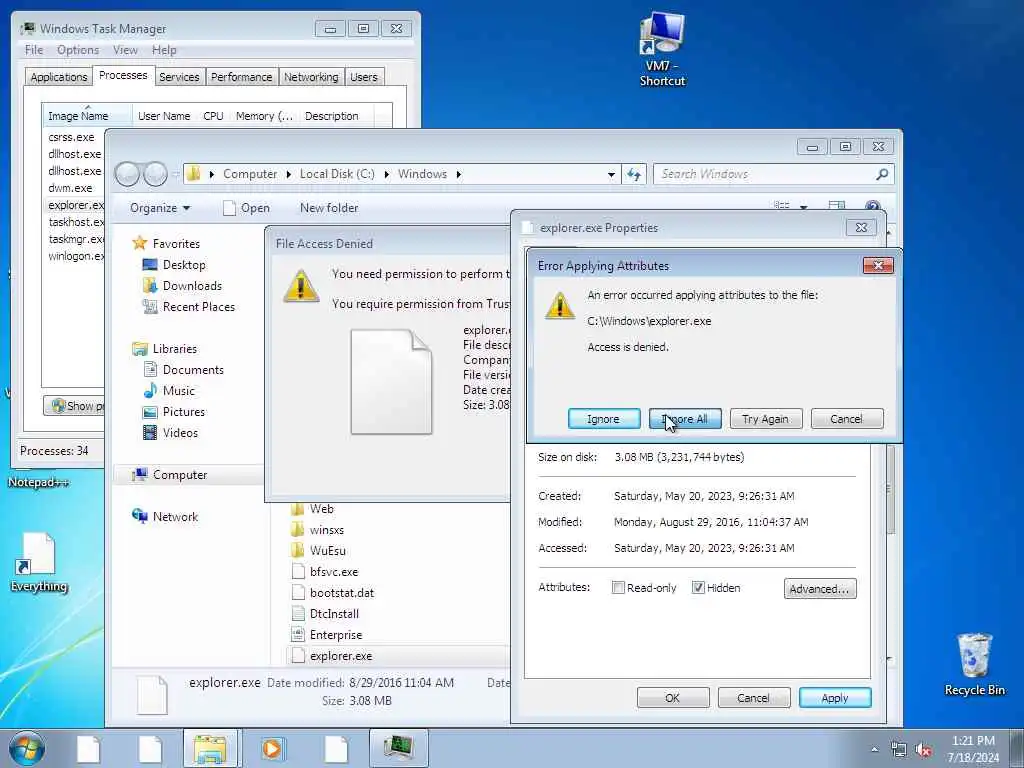Switch to Applications tab in Task Manager

click(x=59, y=77)
